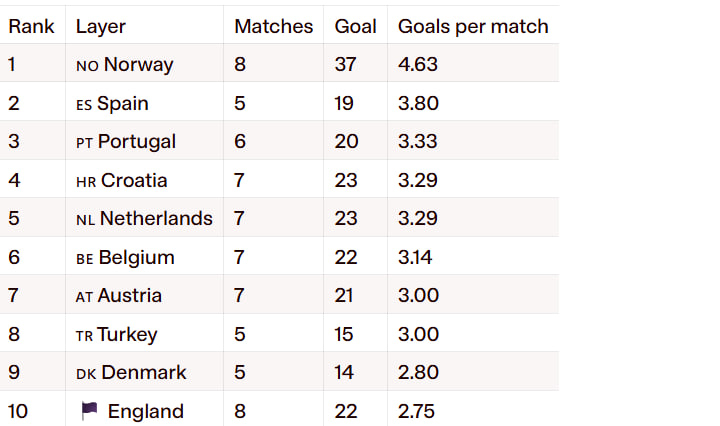Click the TR country code badge
The height and width of the screenshot is (426, 720).
pyautogui.click(x=85, y=335)
